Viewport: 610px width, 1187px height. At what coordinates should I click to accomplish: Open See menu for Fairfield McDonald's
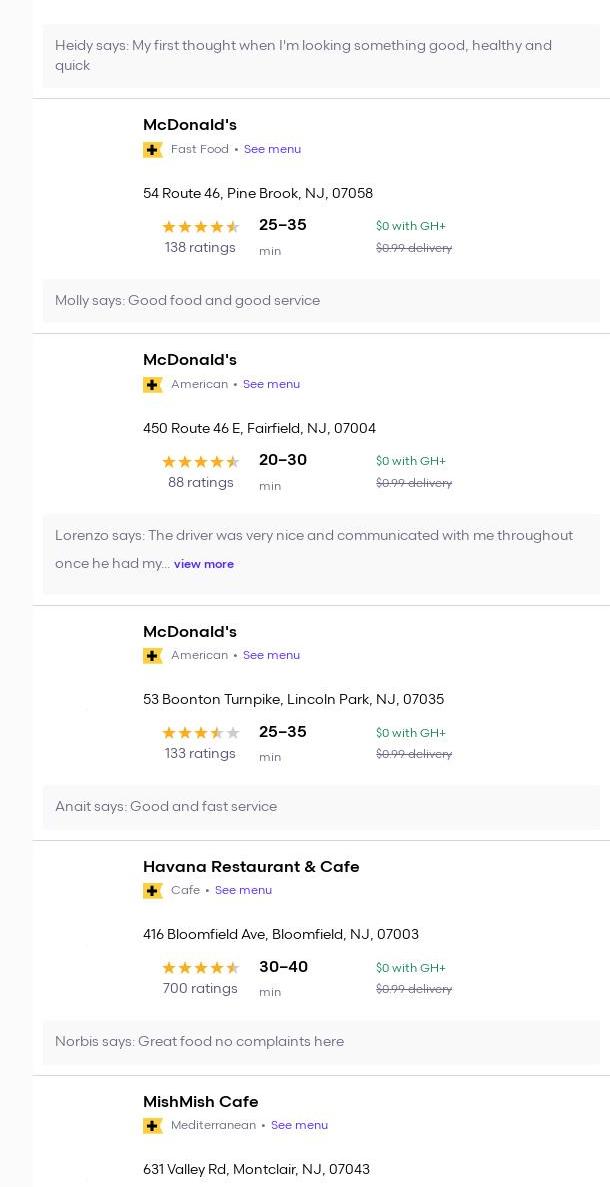271,385
